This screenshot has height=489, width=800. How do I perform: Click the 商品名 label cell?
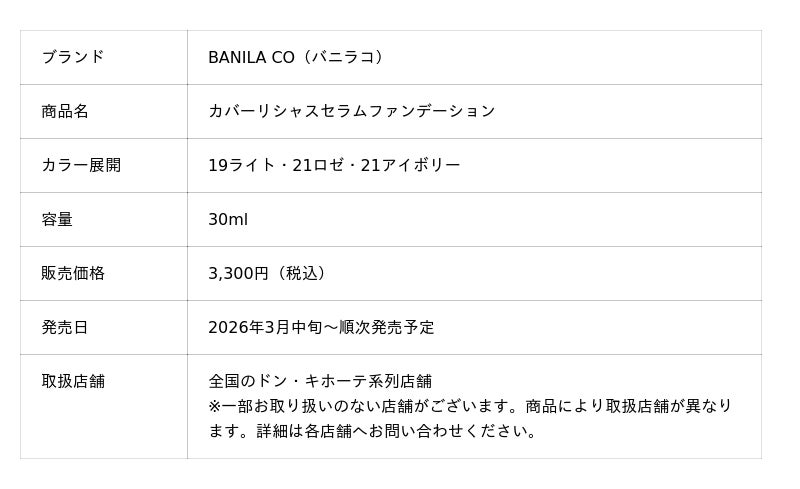pos(65,111)
